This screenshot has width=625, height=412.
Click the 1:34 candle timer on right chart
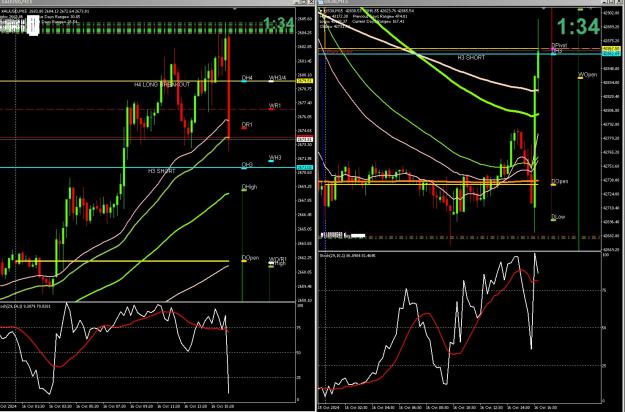pyautogui.click(x=578, y=27)
